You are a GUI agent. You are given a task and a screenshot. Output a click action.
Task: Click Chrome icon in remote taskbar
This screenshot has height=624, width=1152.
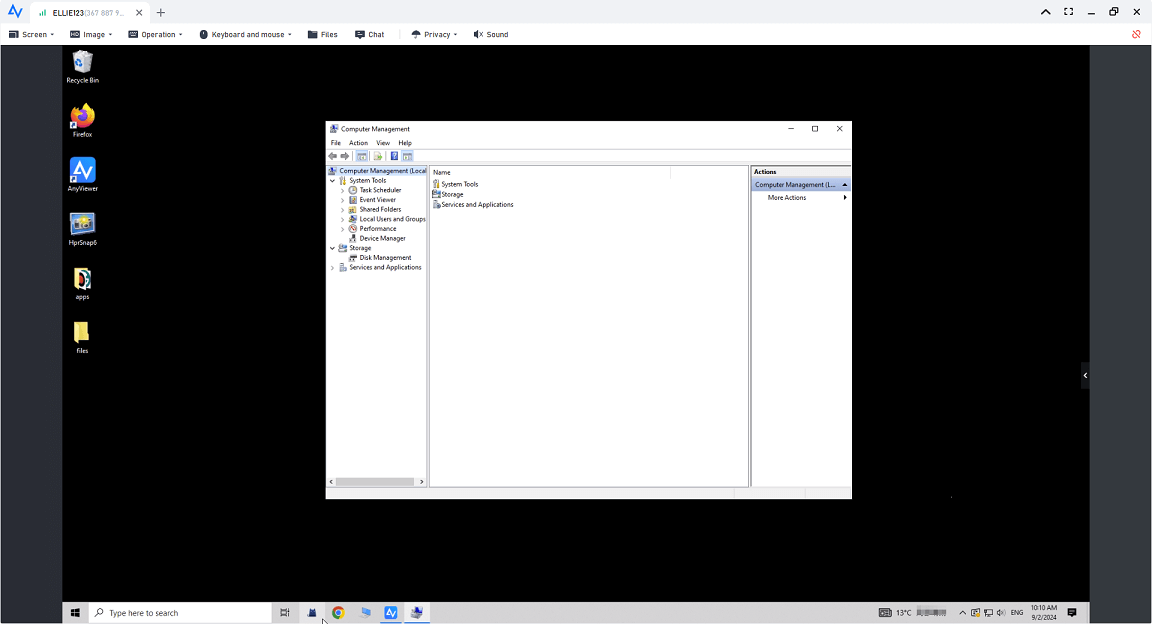click(x=338, y=613)
